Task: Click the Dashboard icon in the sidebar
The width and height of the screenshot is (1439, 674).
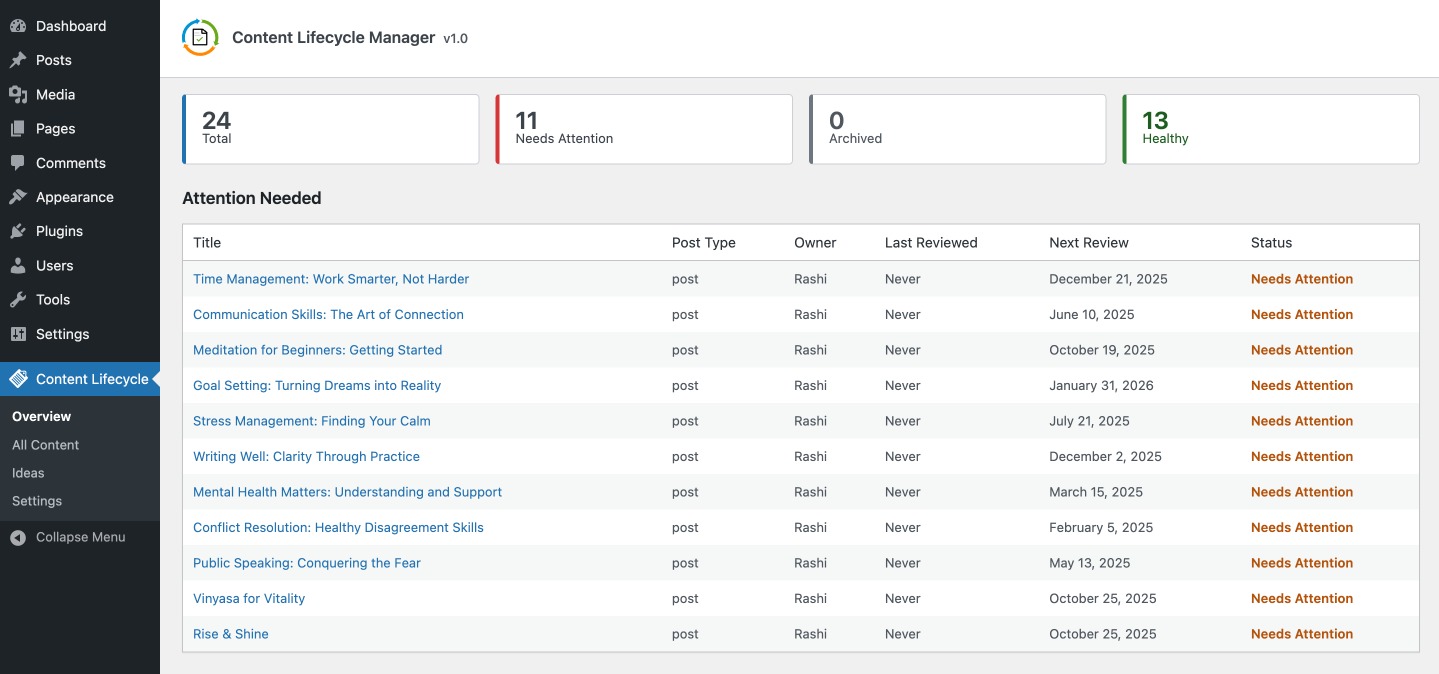Action: [x=19, y=25]
